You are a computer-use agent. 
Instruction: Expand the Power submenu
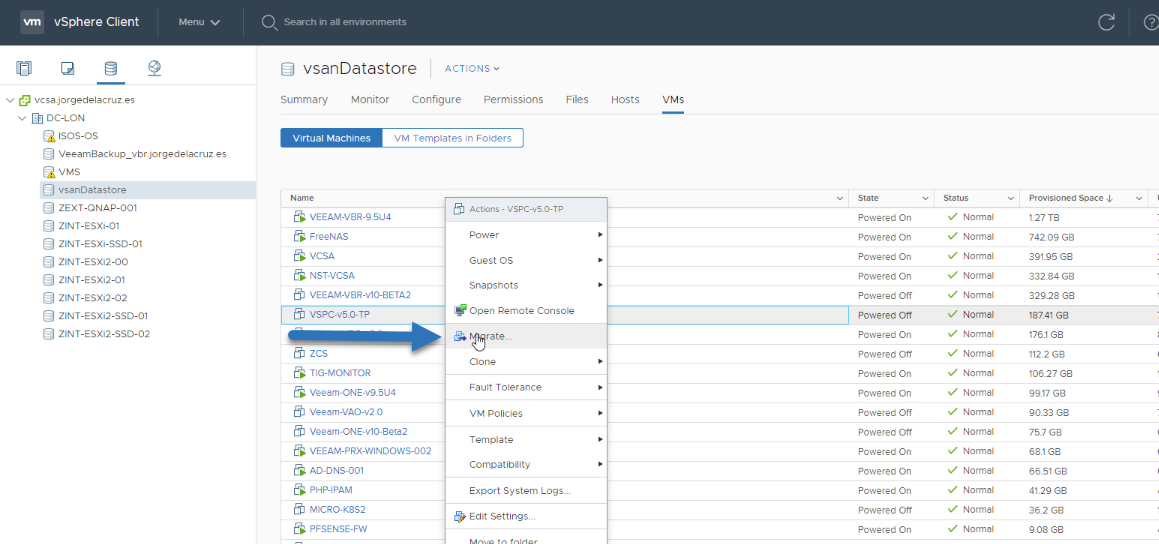tap(526, 234)
